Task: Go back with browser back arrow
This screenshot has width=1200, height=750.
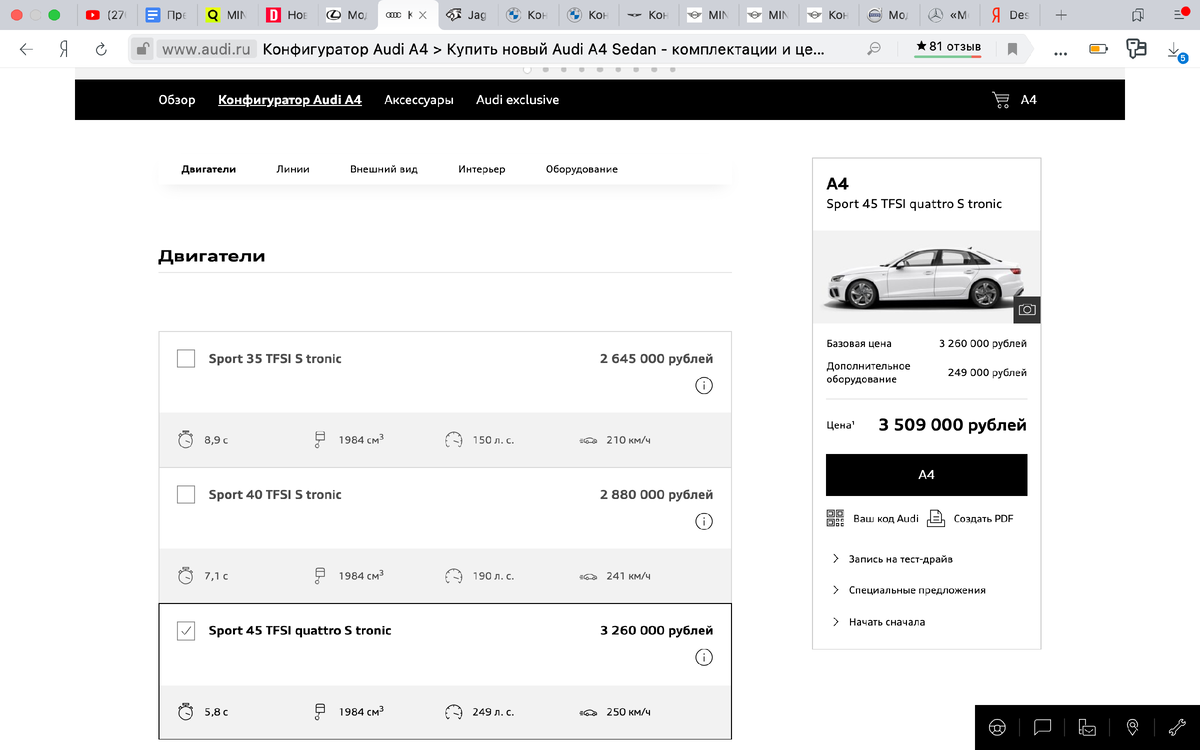Action: point(26,49)
